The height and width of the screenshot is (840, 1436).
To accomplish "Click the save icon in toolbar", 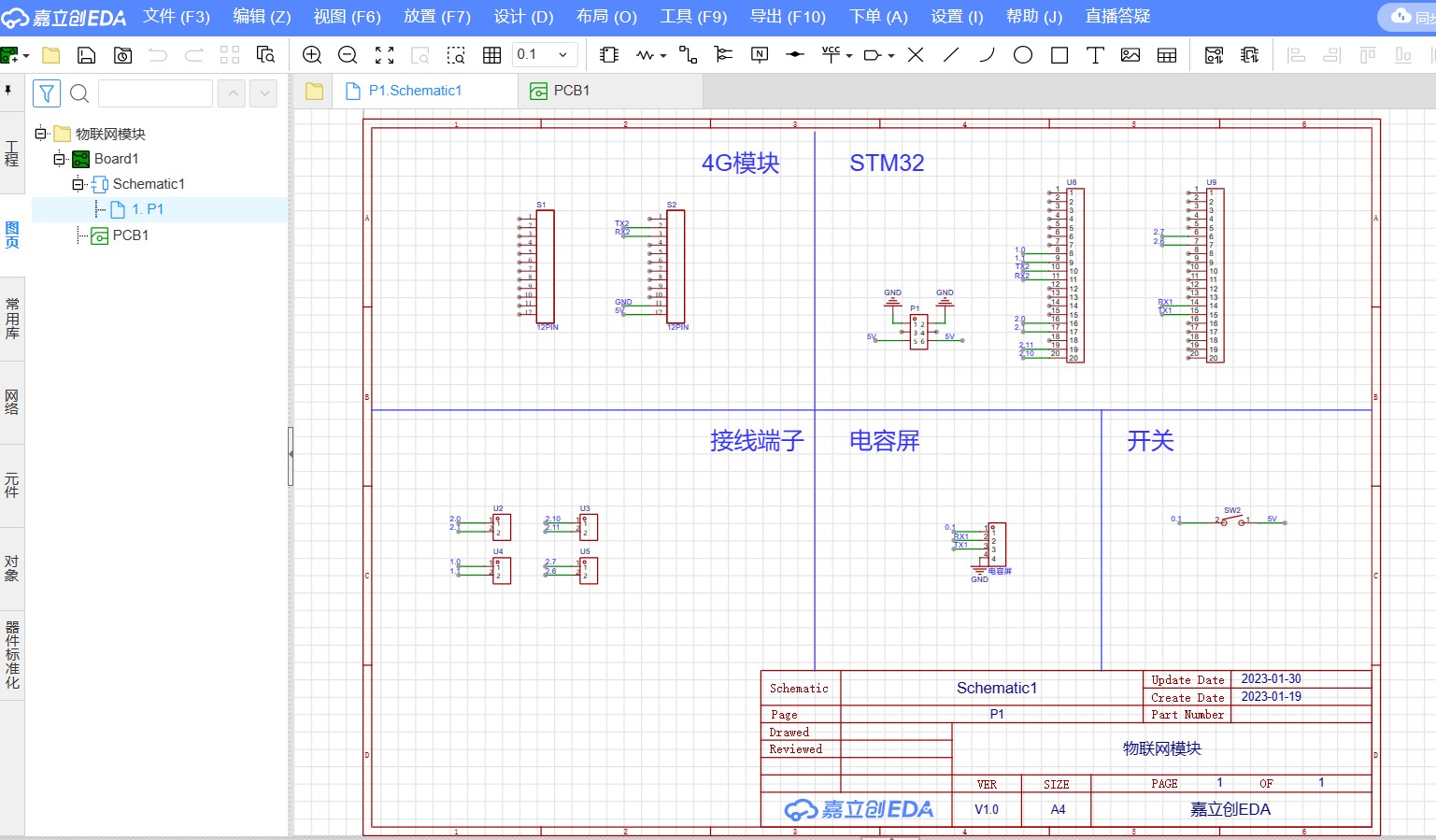I will click(x=86, y=55).
